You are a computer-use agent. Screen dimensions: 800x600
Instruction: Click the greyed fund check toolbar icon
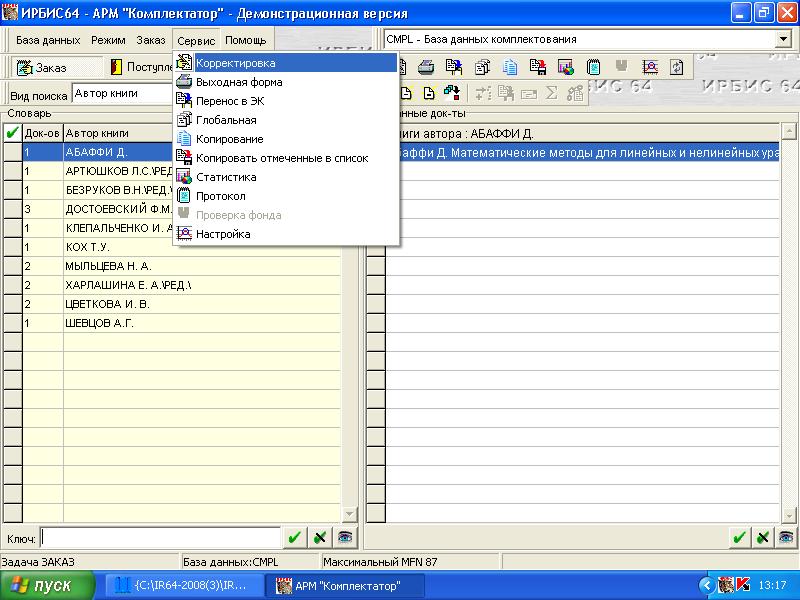pos(621,66)
